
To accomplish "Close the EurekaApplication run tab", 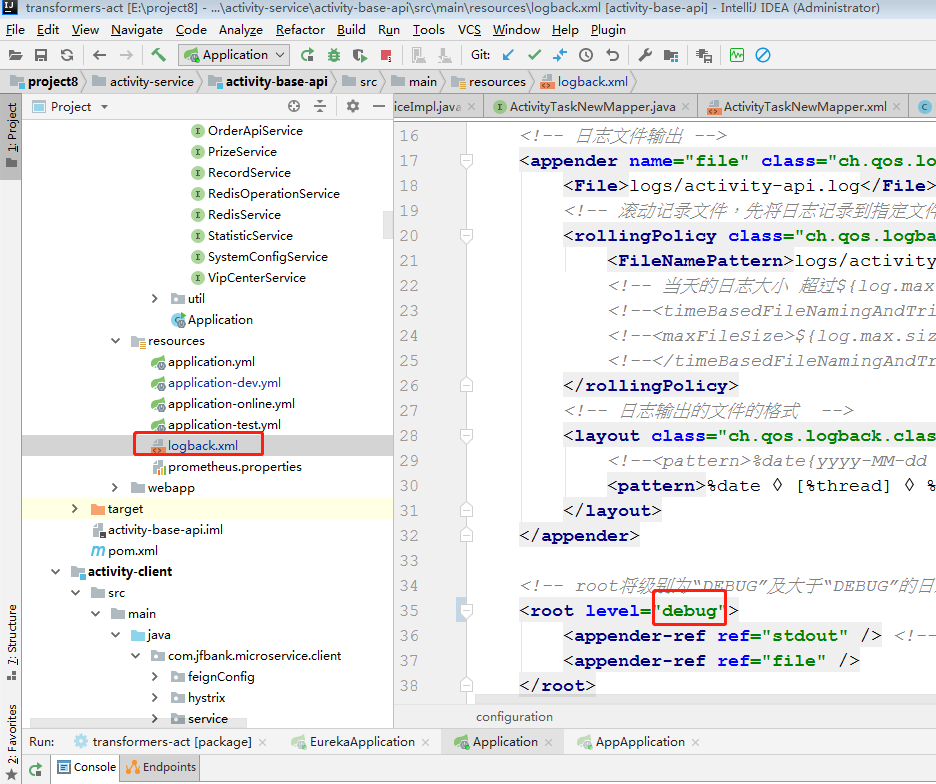I will 425,741.
